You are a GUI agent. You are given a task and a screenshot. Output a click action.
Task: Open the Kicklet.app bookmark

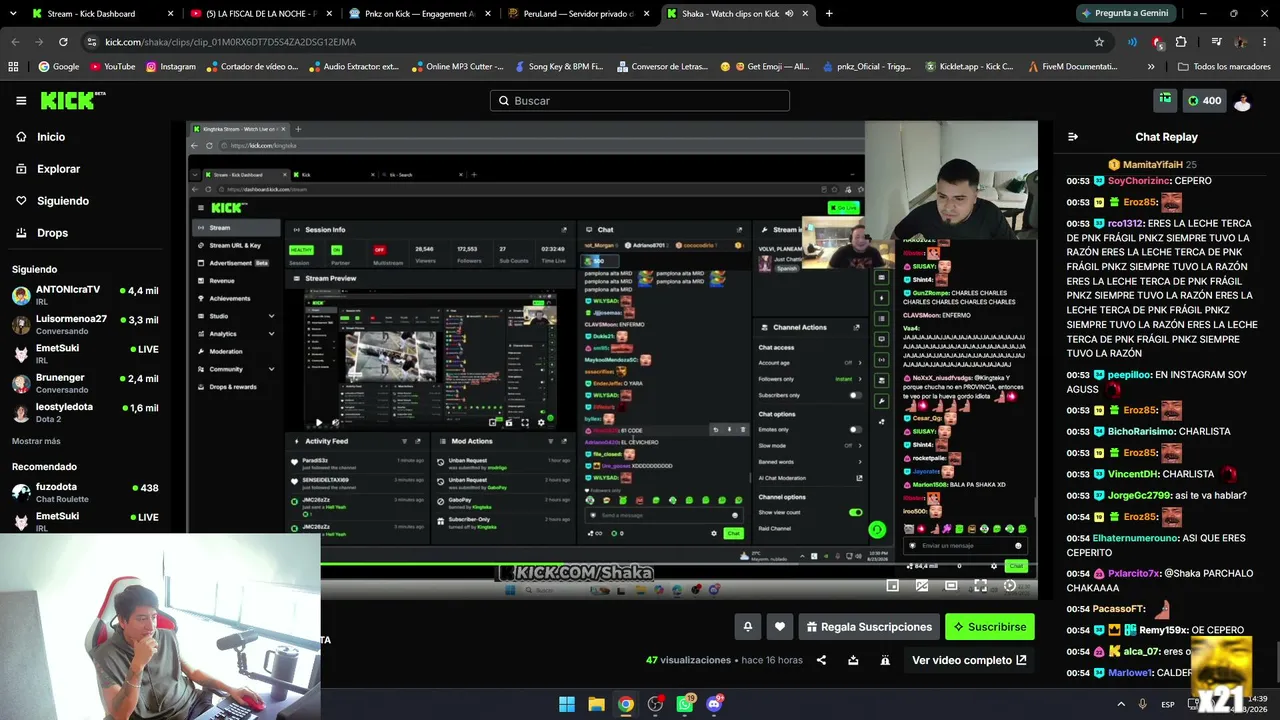tap(968, 67)
